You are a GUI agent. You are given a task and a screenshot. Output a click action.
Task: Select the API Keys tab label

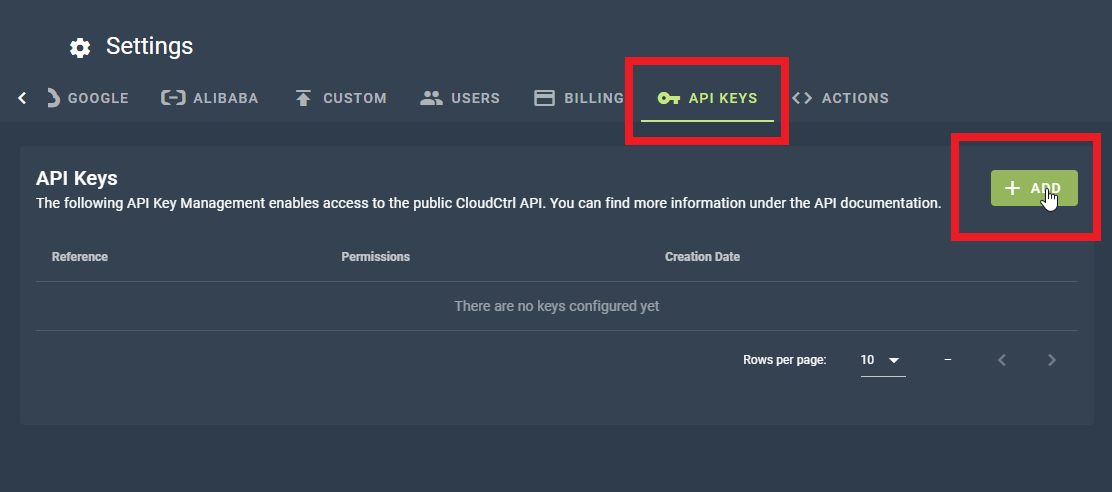coord(723,98)
